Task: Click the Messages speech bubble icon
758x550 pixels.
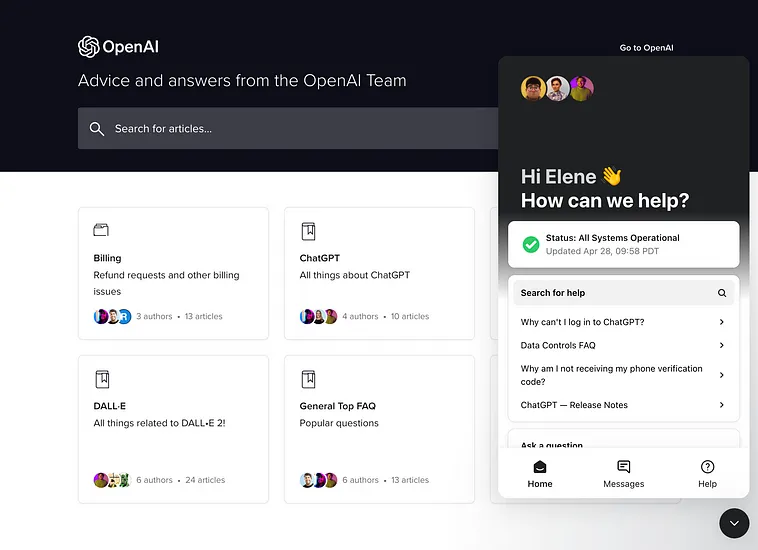Action: (624, 467)
